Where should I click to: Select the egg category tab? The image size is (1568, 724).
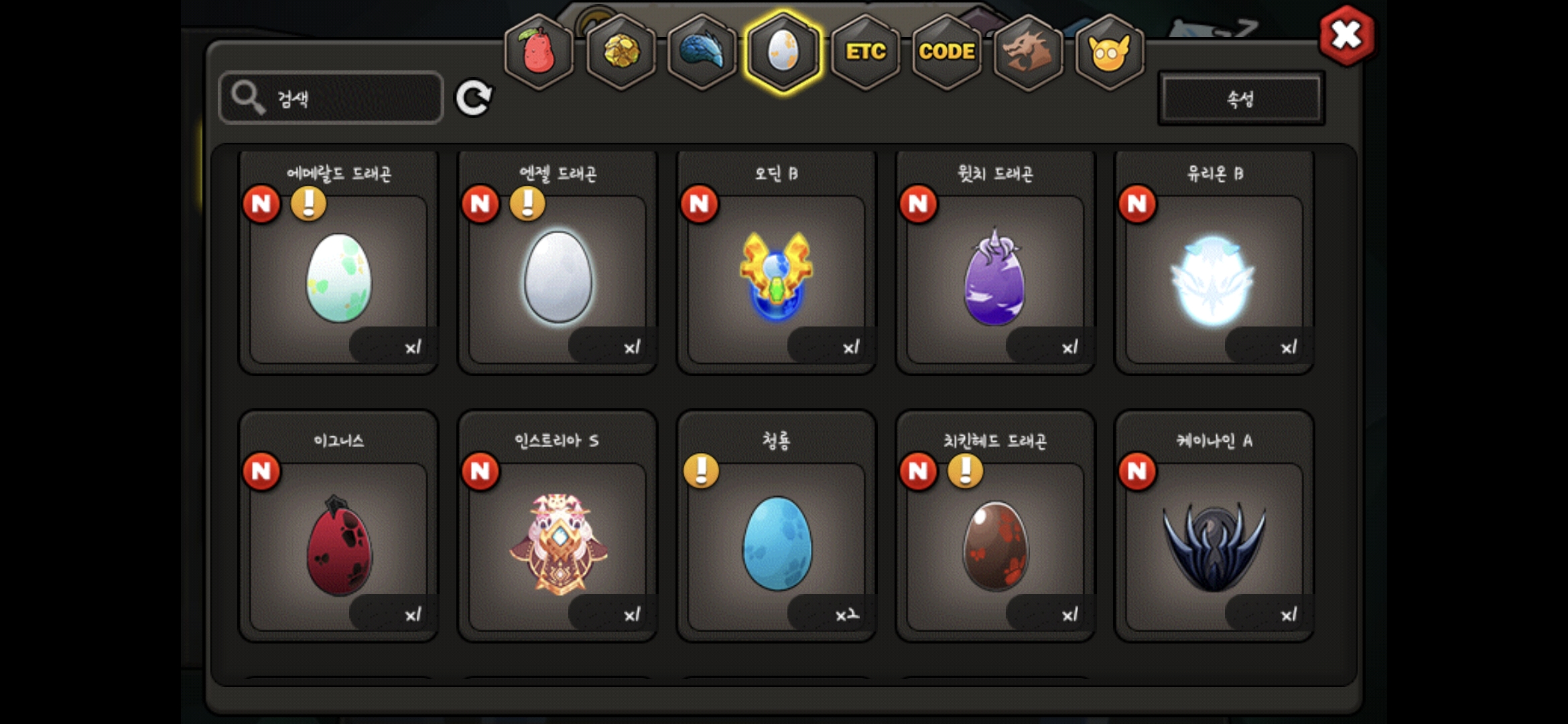(x=783, y=52)
